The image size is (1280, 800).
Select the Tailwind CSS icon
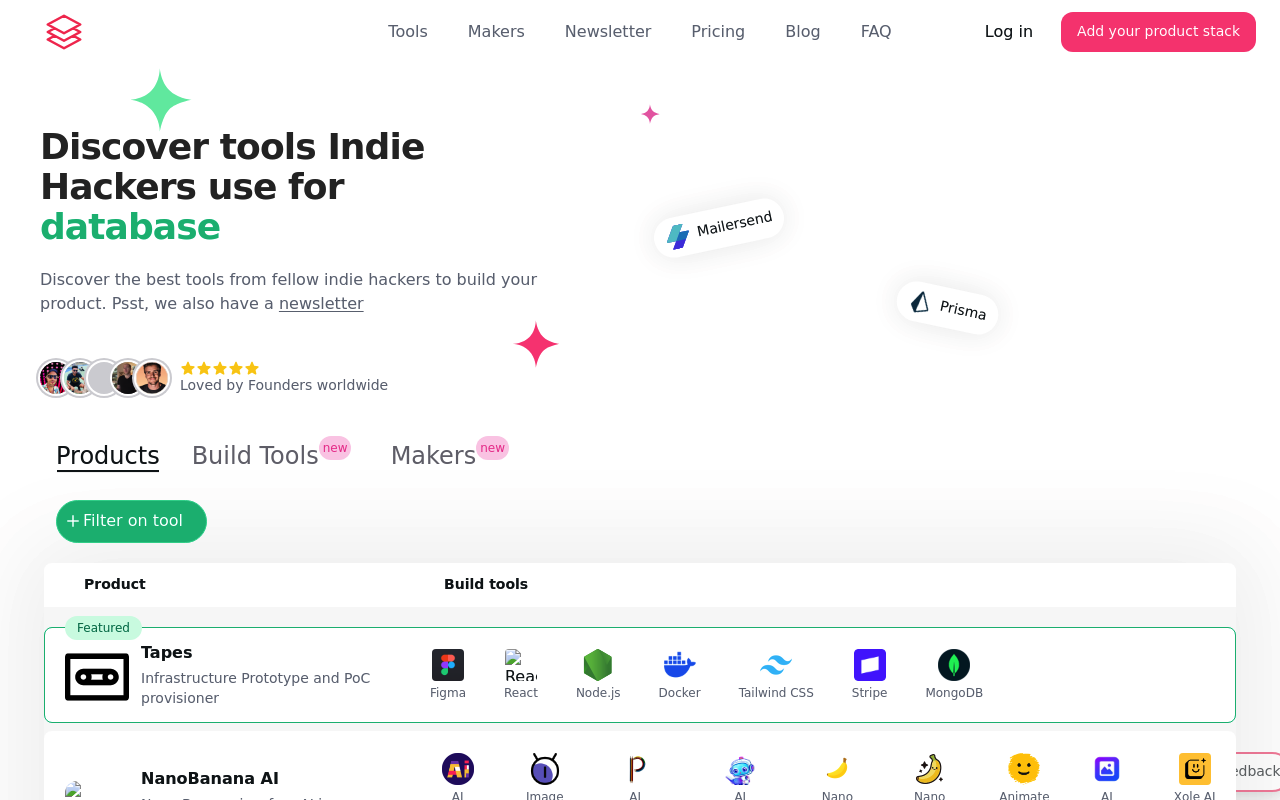click(x=776, y=665)
